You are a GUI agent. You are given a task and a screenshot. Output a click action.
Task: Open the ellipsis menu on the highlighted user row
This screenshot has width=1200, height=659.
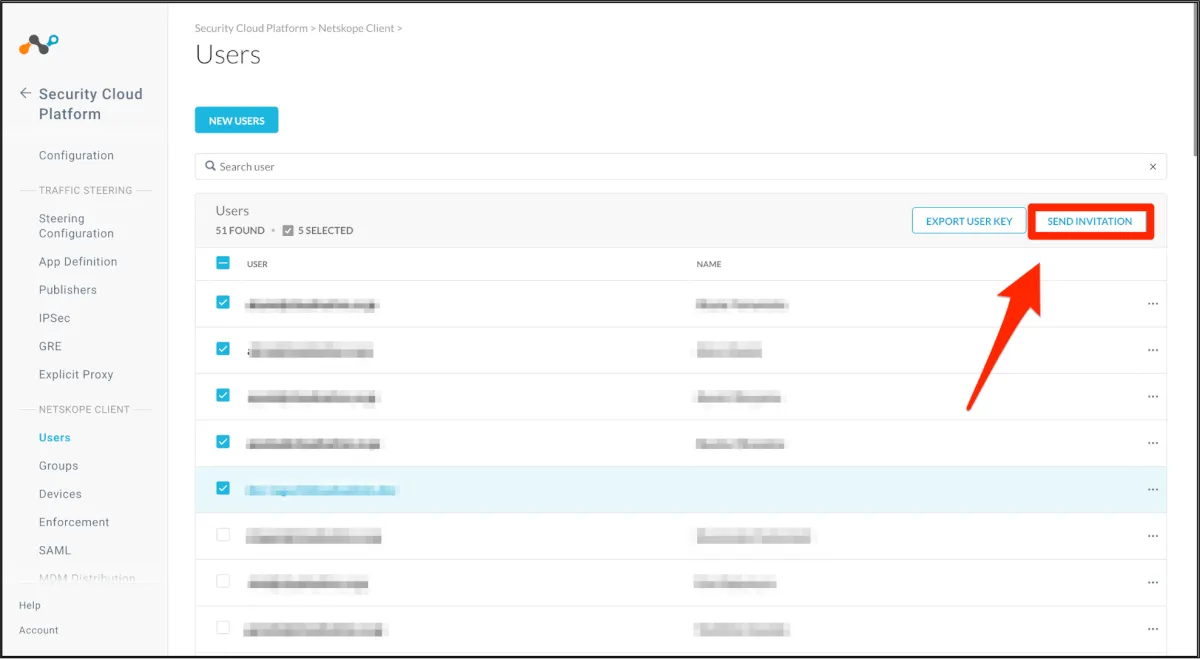(1153, 489)
